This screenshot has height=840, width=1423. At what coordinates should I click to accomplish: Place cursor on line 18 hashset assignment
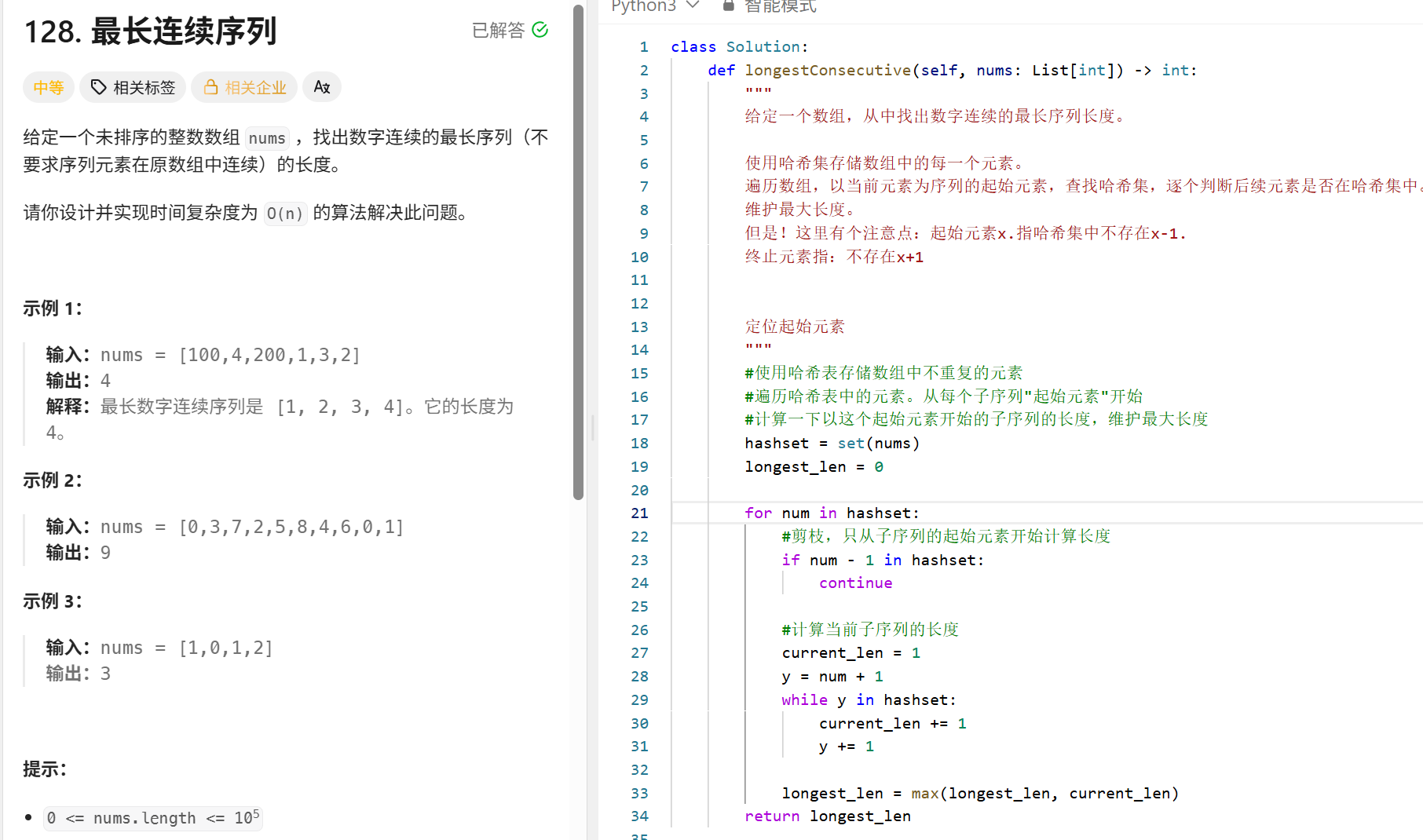coord(832,443)
